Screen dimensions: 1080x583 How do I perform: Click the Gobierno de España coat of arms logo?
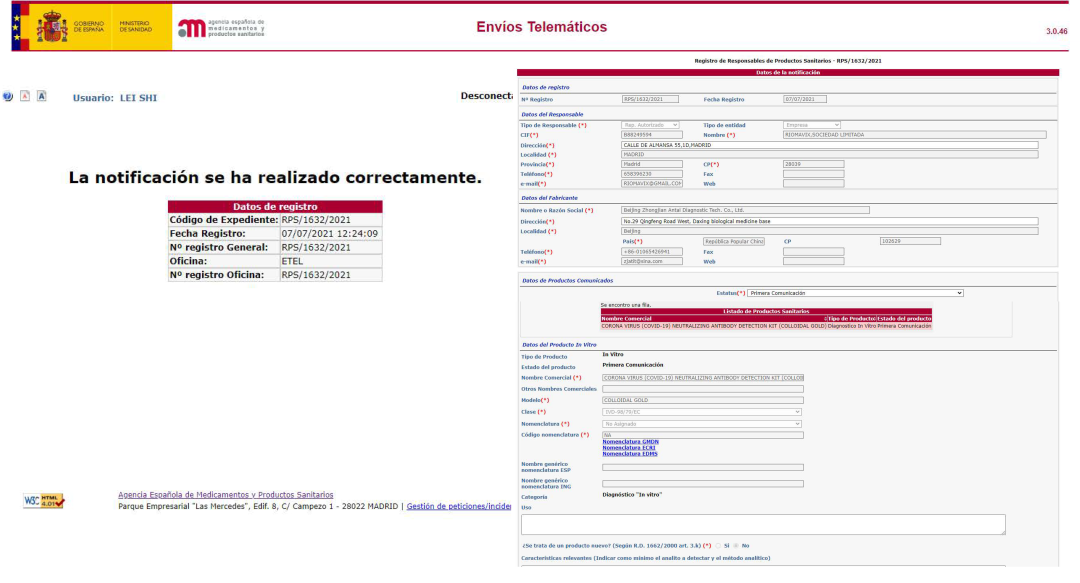tap(52, 28)
